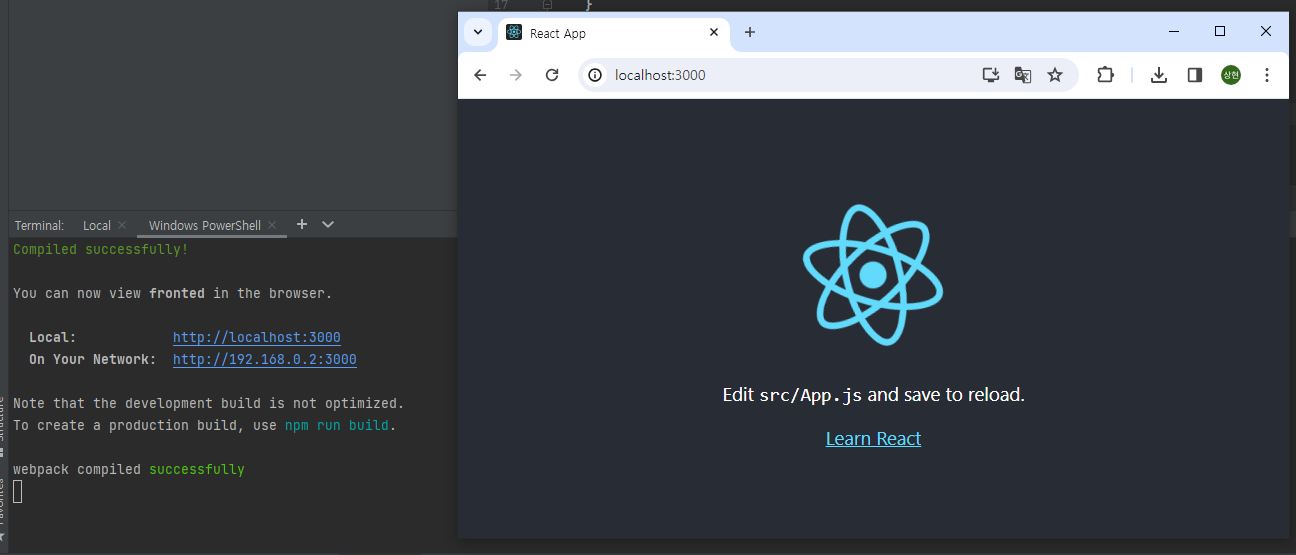Minimize the Chrome window
The height and width of the screenshot is (555, 1296).
point(1174,32)
